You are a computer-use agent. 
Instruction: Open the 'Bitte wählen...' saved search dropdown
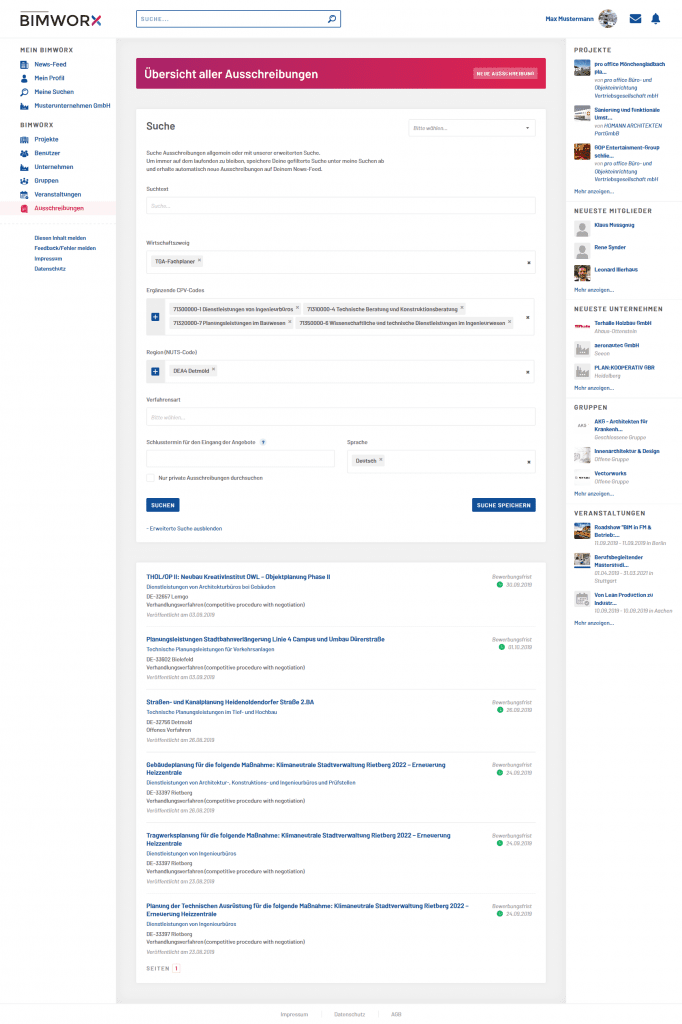pyautogui.click(x=472, y=128)
